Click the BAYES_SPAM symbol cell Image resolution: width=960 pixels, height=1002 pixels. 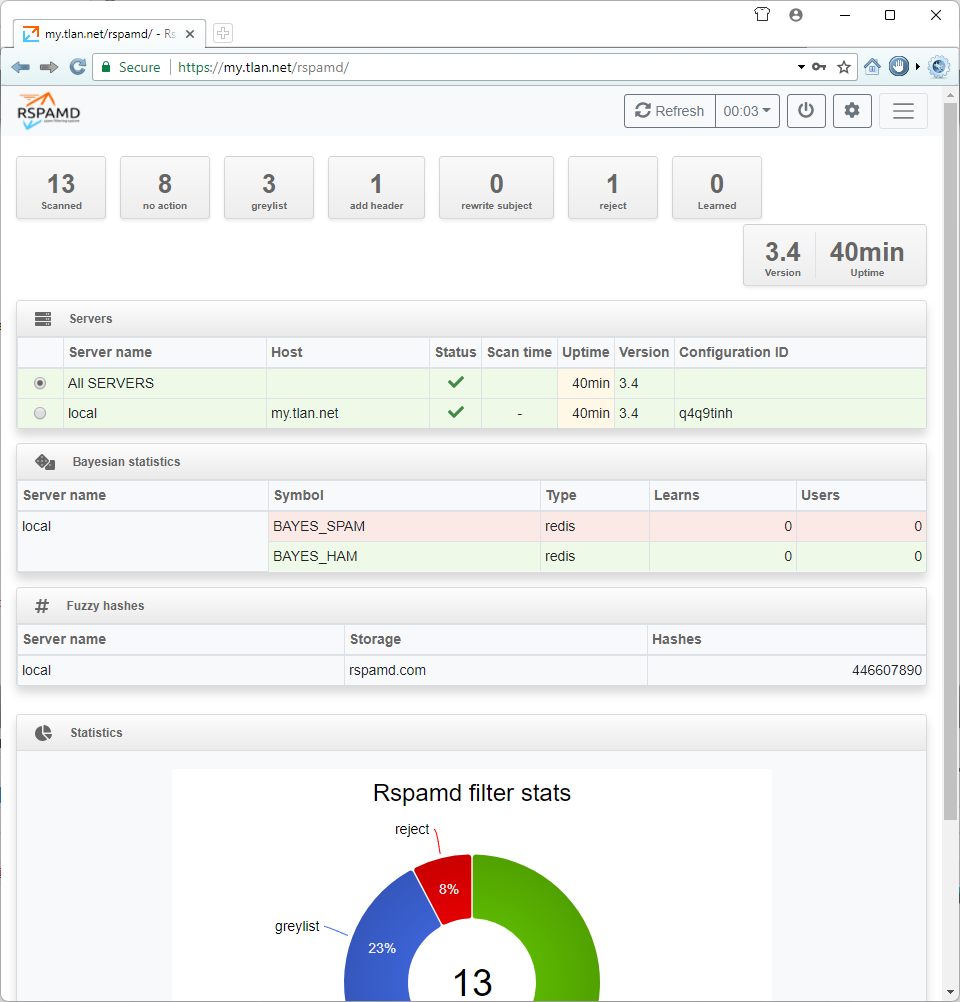404,527
